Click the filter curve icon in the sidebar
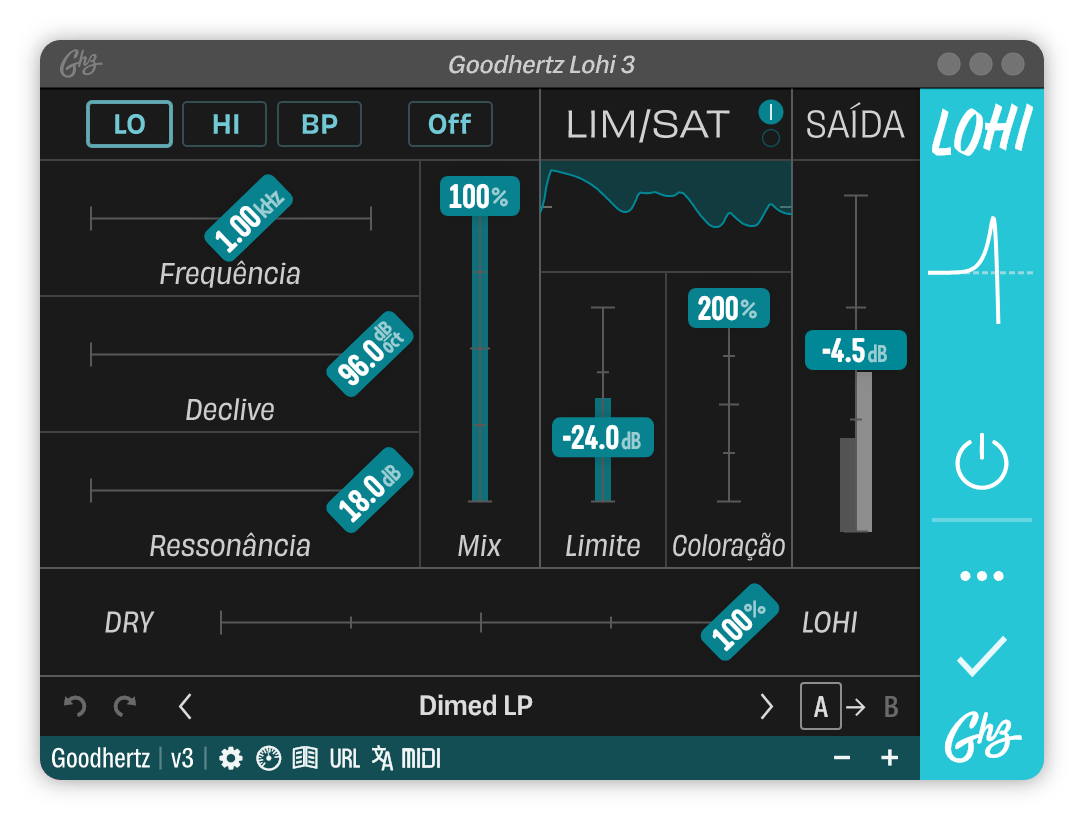 pos(982,255)
